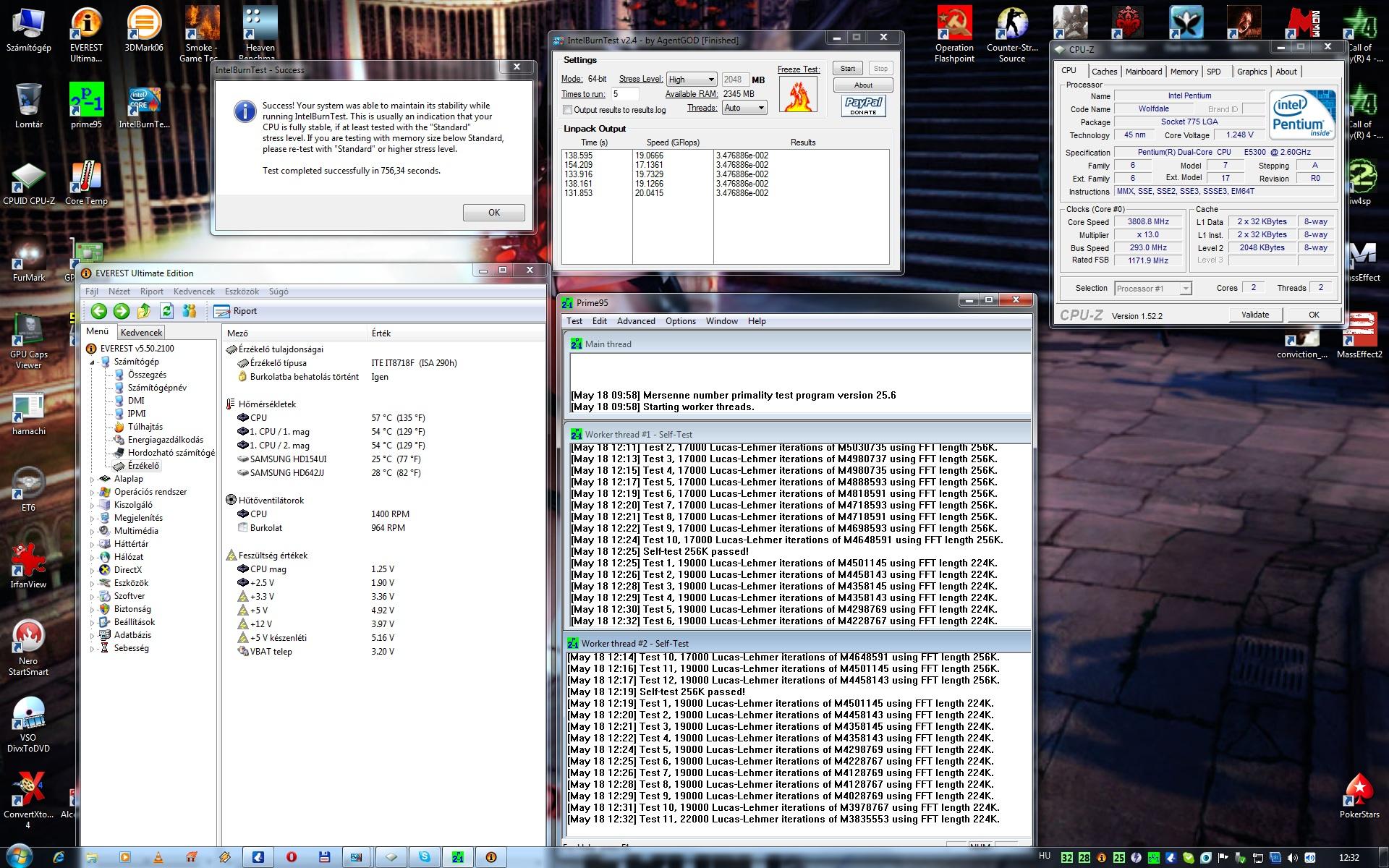1389x868 pixels.
Task: Open the hamachi desktop shortcut
Action: (x=29, y=414)
